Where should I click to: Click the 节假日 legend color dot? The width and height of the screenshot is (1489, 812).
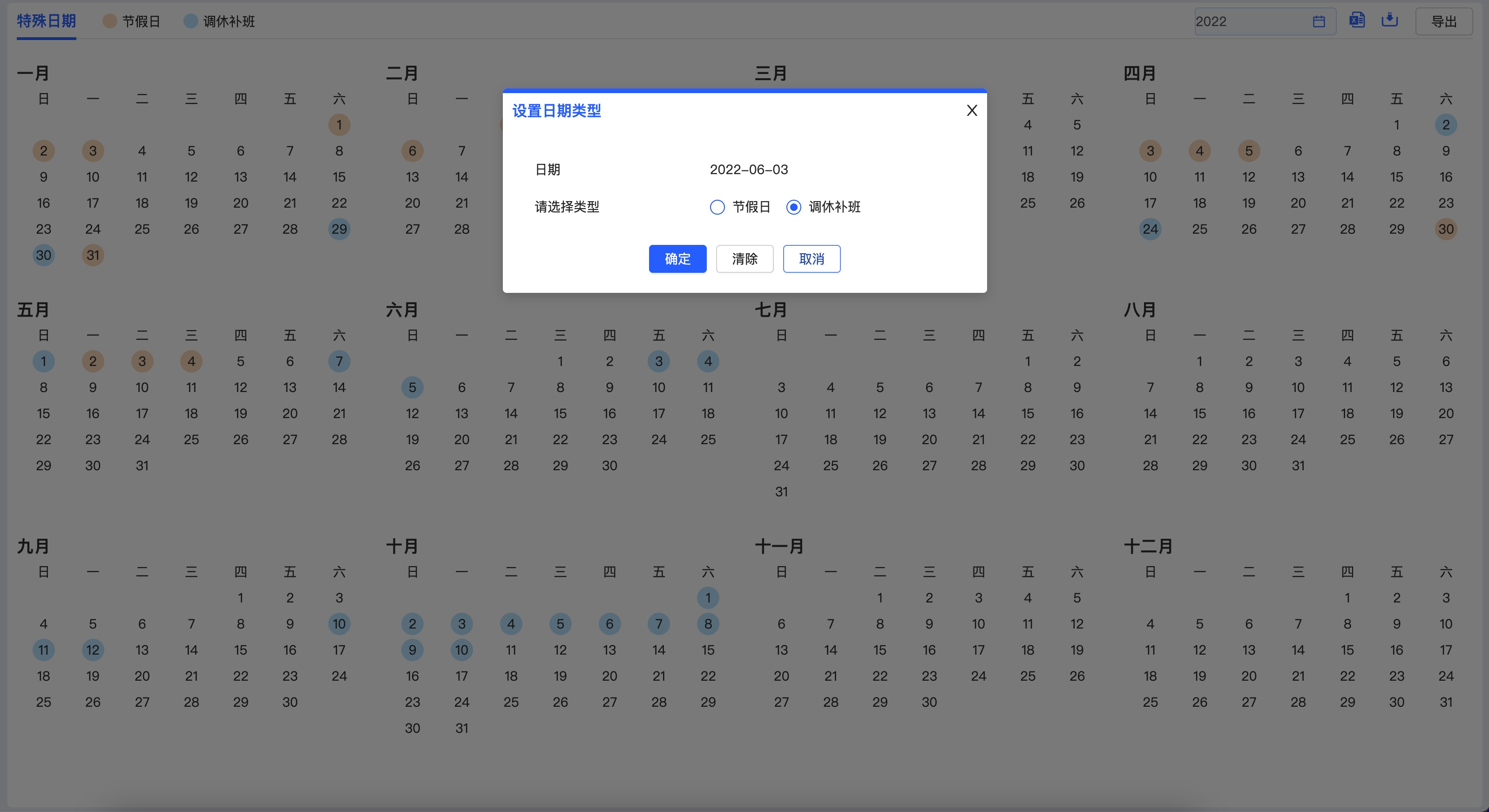coord(110,21)
